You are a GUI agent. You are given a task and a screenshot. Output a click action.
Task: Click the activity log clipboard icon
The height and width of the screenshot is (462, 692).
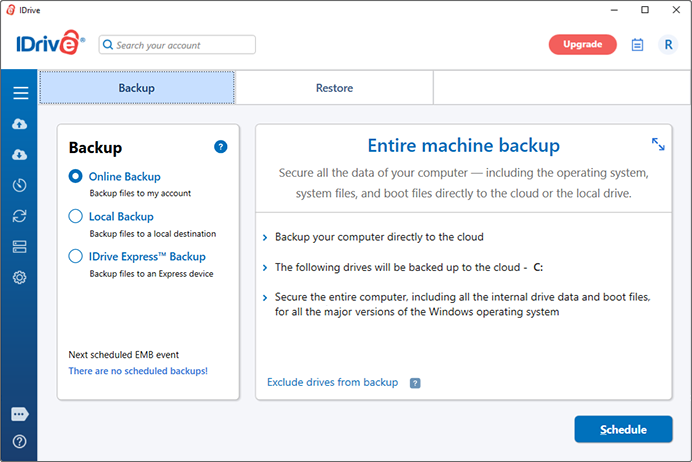tap(637, 45)
